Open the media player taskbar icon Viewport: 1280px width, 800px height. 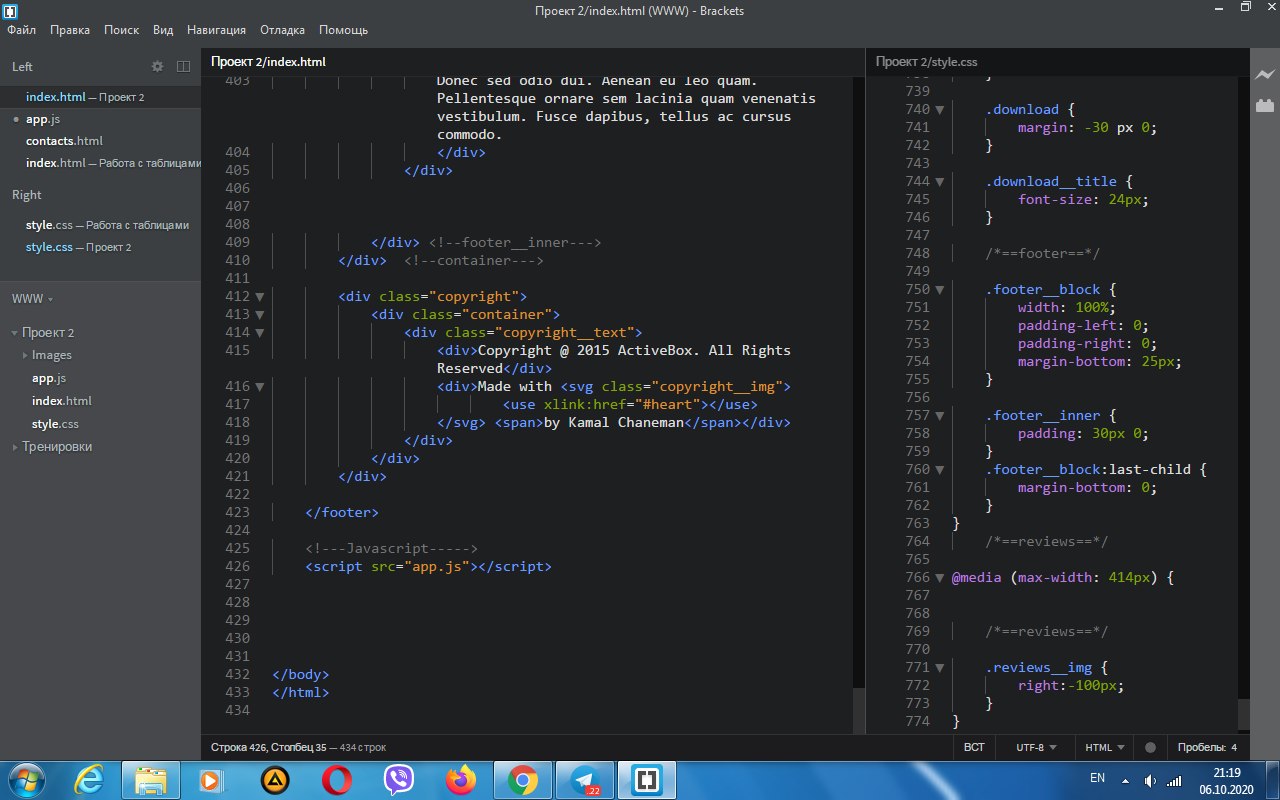point(211,779)
